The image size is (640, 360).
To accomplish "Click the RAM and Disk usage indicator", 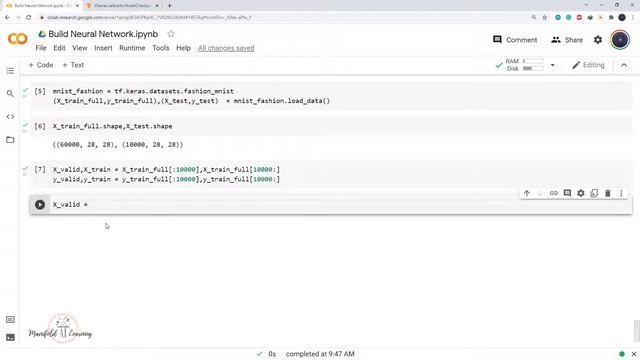I will point(524,65).
